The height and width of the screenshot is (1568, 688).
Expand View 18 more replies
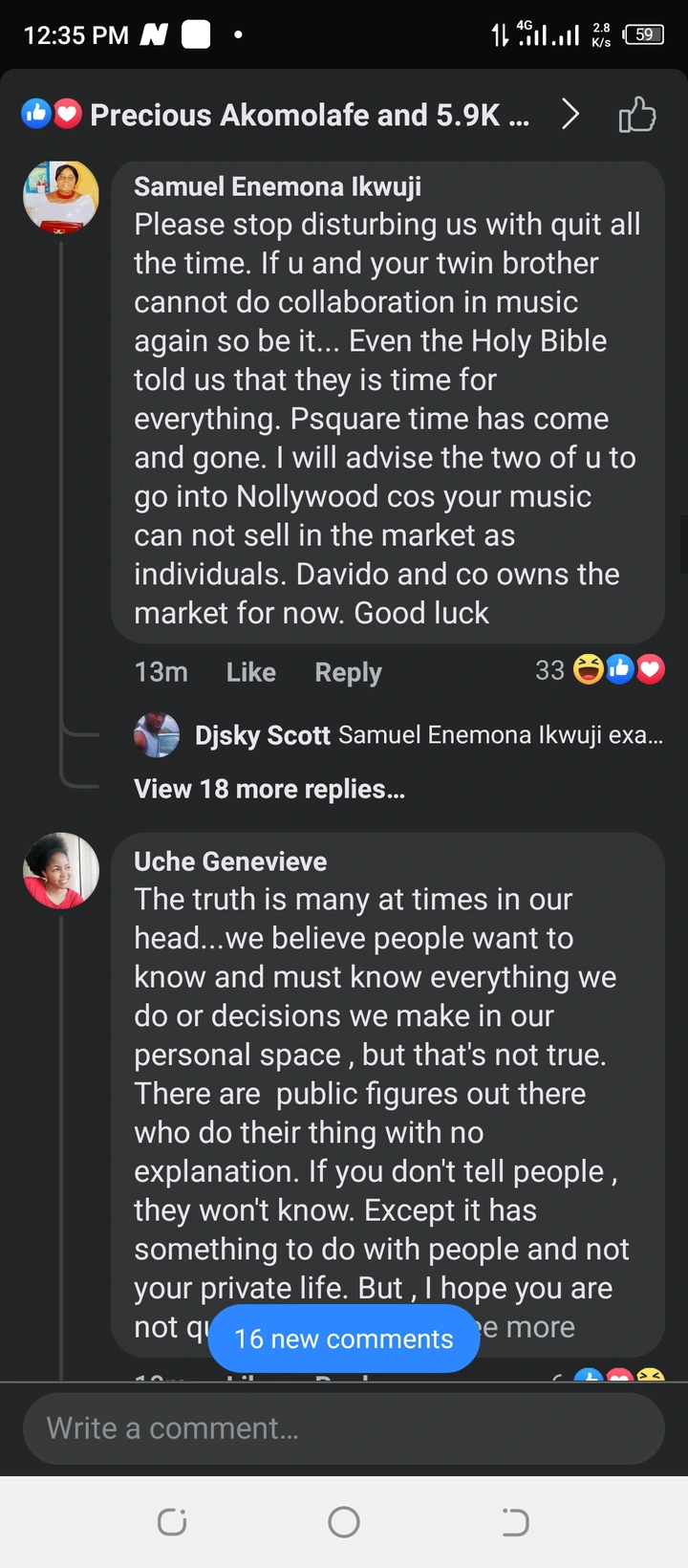(x=269, y=789)
